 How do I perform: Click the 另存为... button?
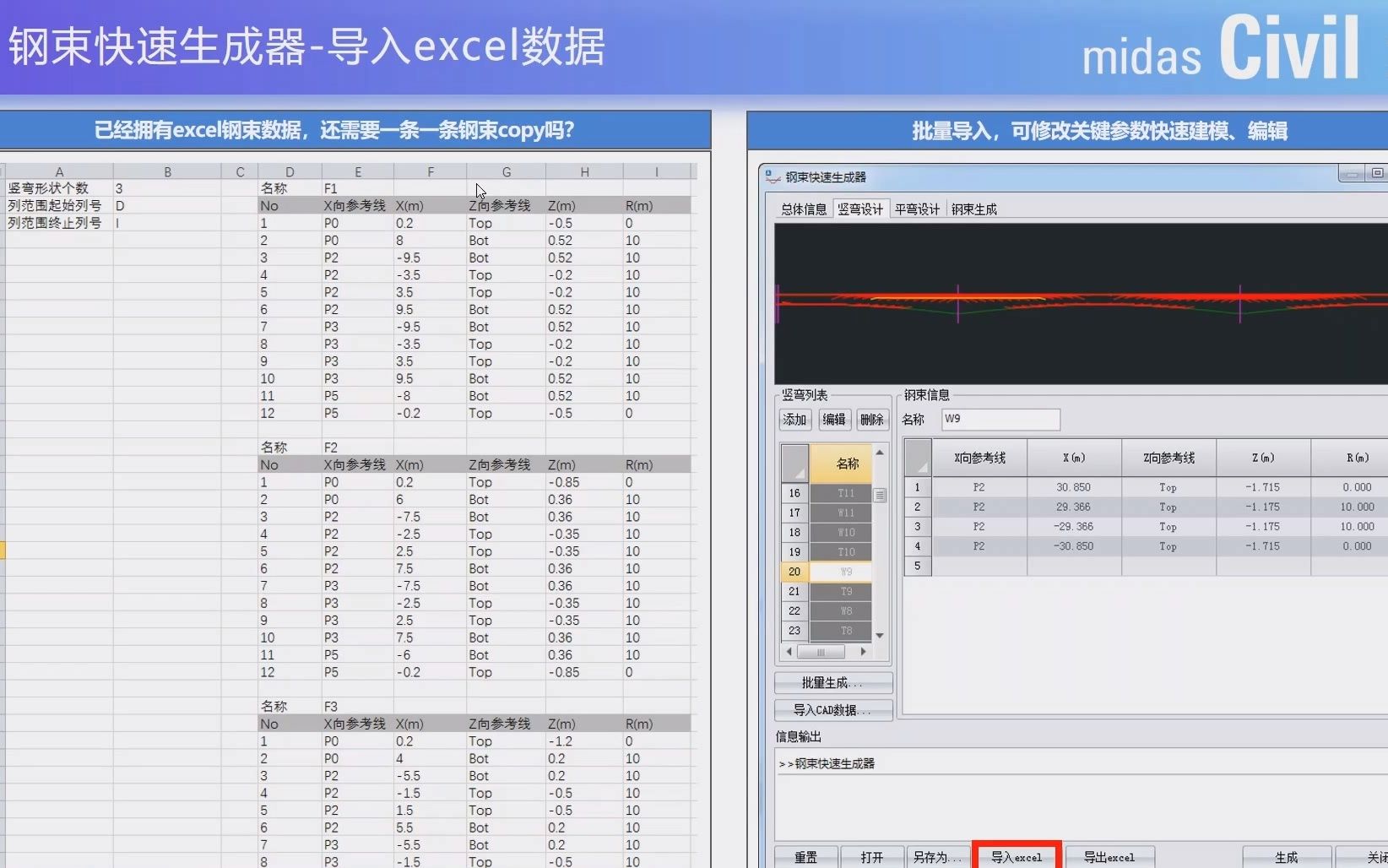(937, 857)
